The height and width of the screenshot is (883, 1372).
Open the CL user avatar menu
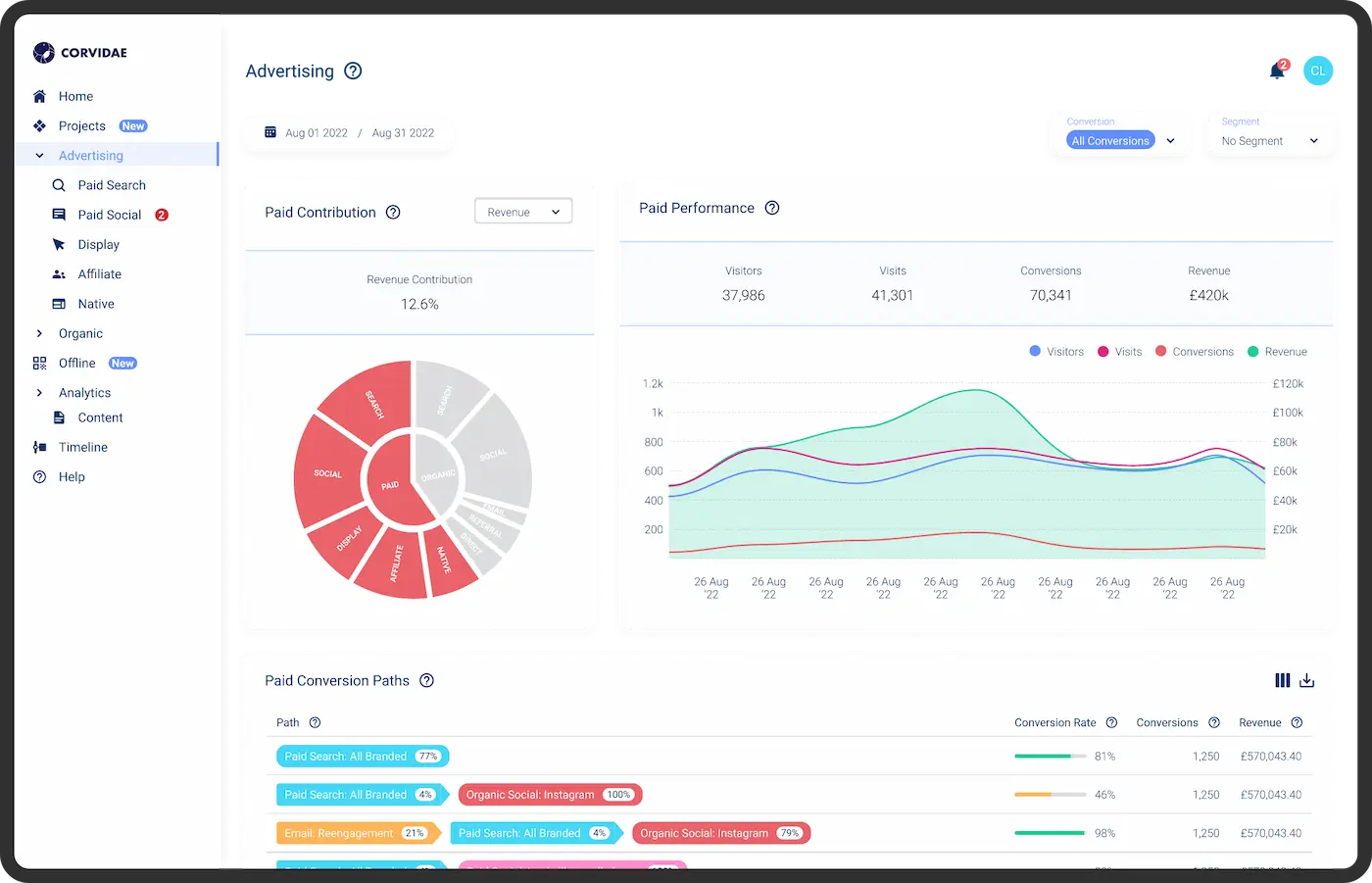pos(1318,71)
